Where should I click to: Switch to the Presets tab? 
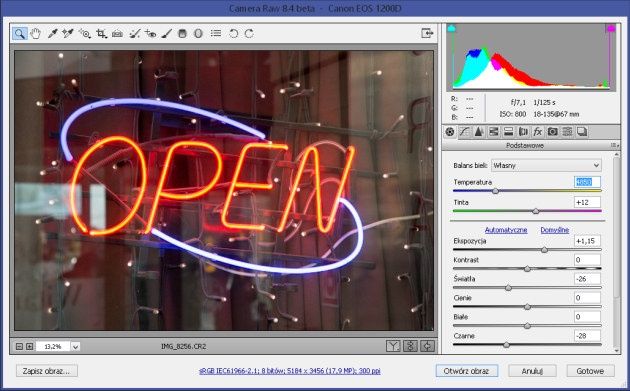567,131
